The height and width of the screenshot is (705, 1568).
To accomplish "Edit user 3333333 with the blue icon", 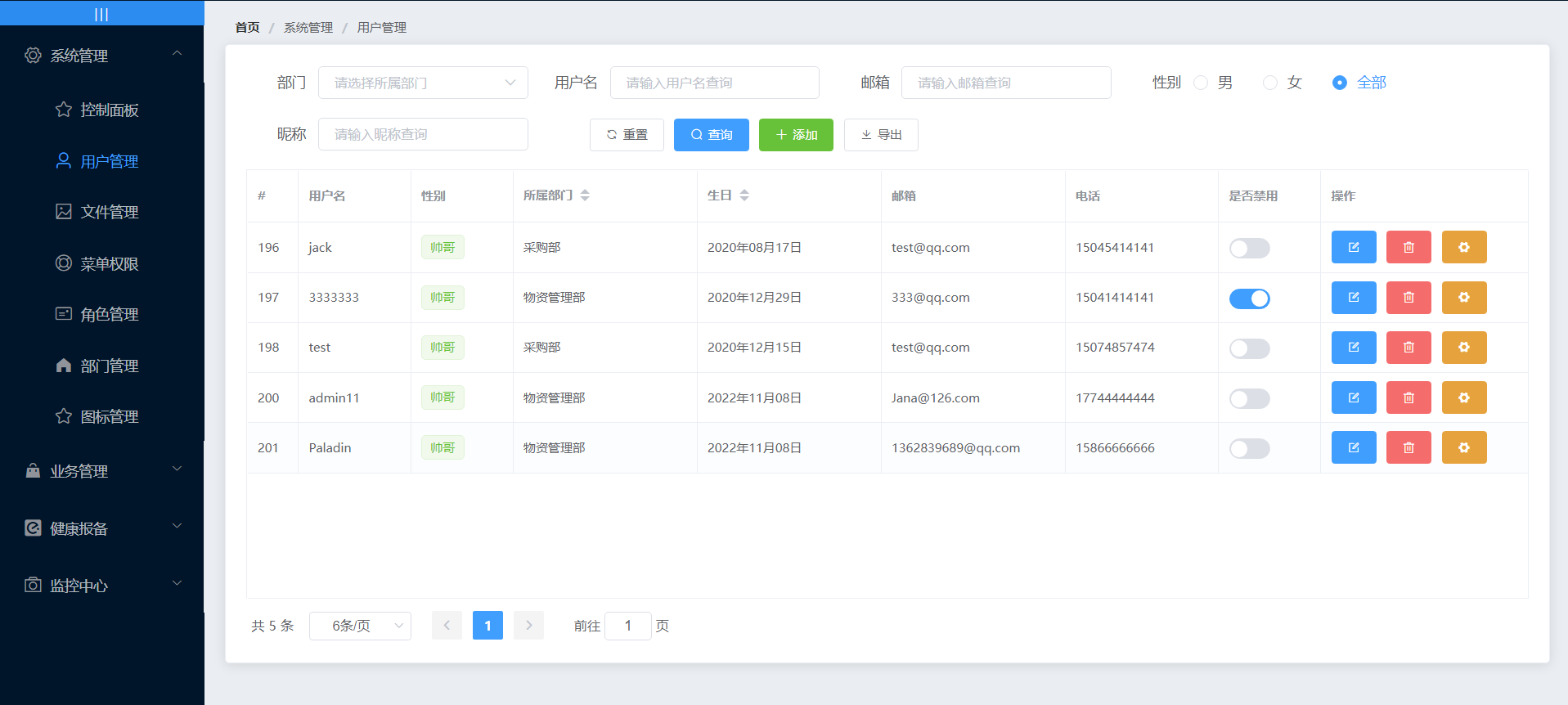I will tap(1354, 298).
